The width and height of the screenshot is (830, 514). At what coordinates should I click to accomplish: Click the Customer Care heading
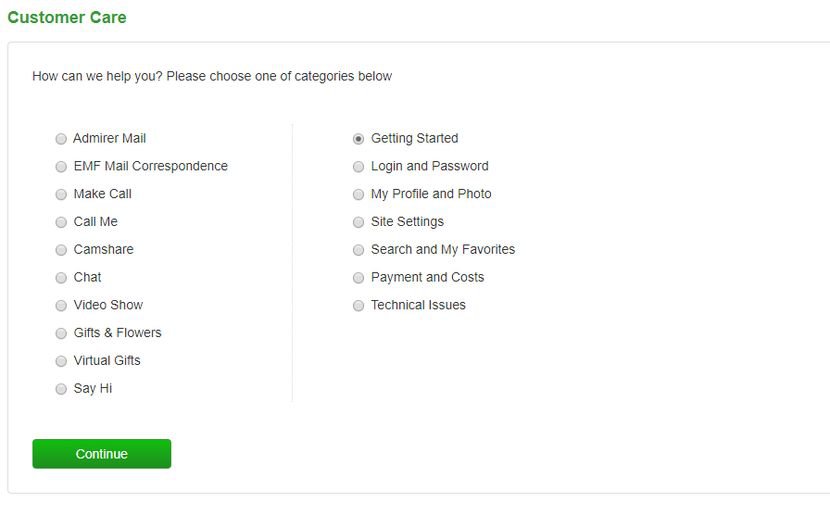click(x=67, y=17)
